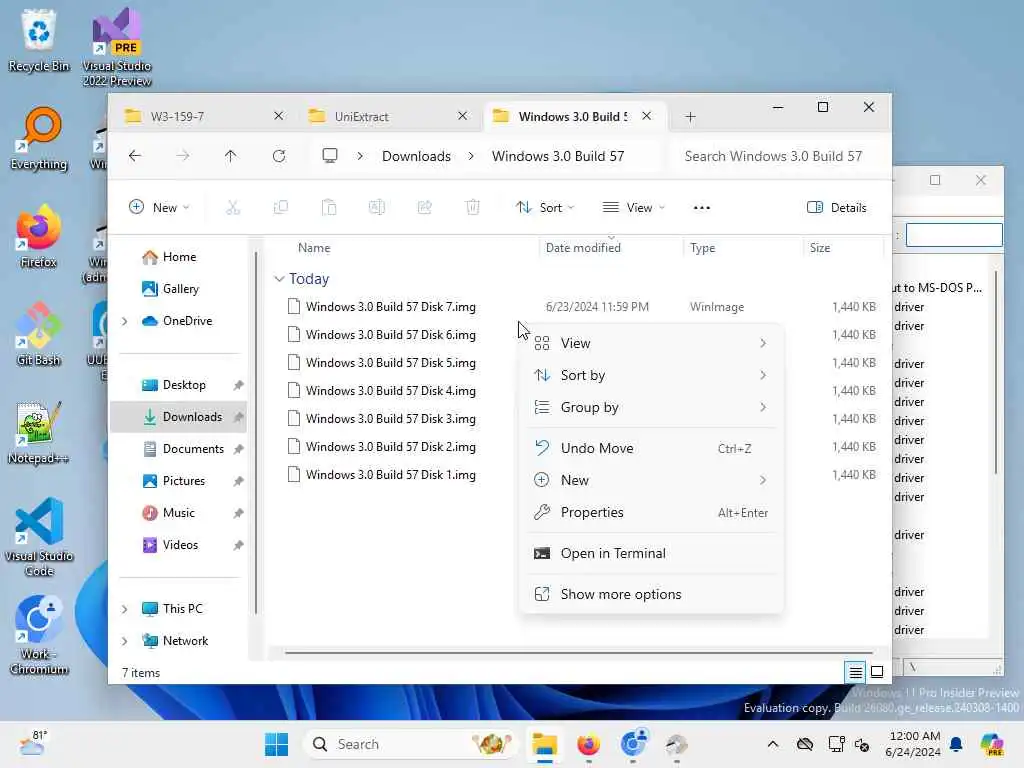
Task: Launch Visual Studio Code desktop shortcut
Action: coord(39,537)
